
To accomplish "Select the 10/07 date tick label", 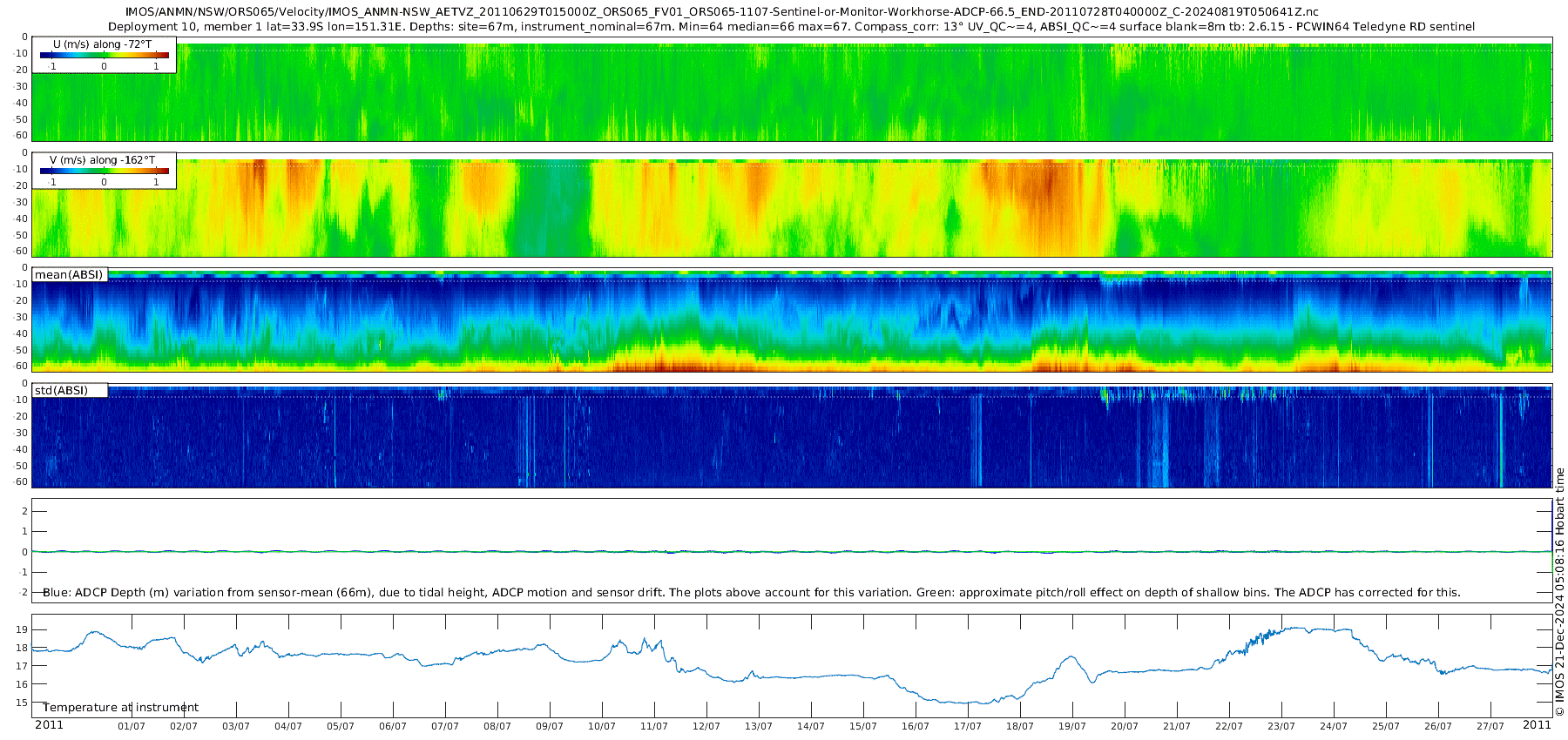I will click(x=602, y=726).
